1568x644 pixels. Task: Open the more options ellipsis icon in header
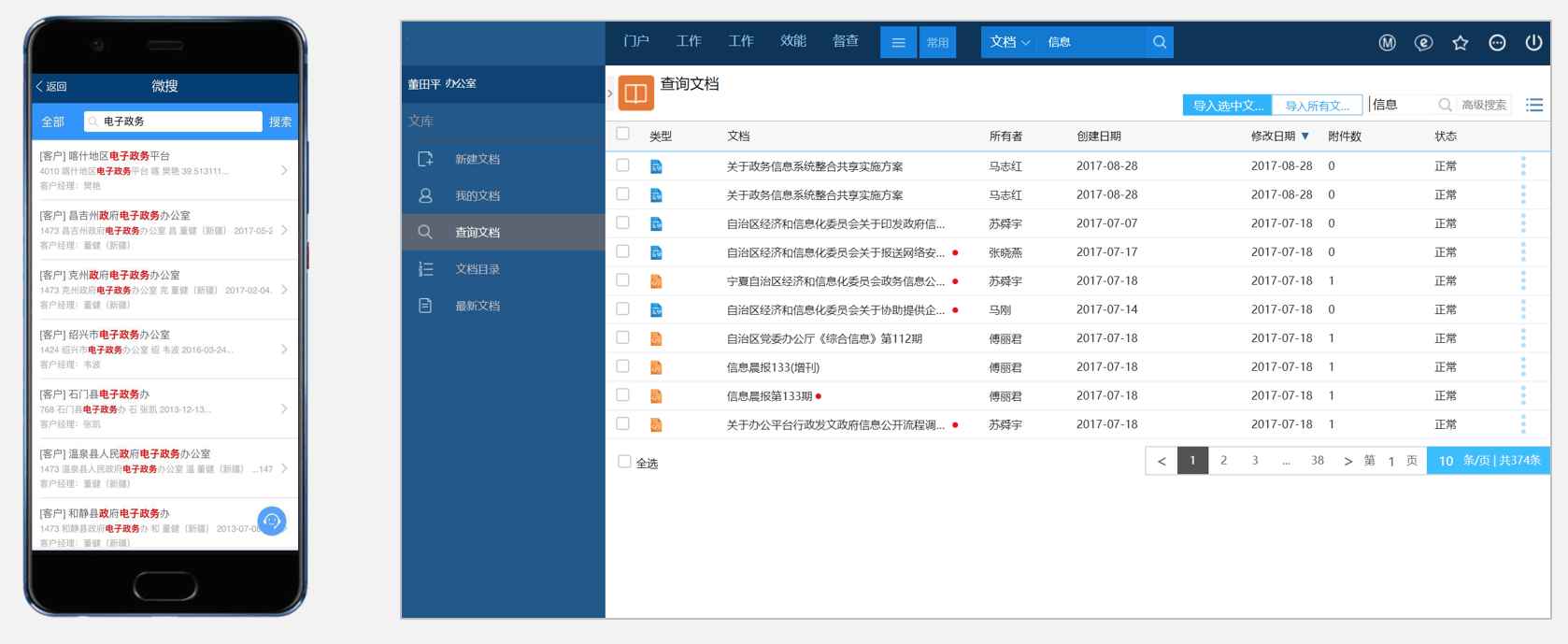click(x=1497, y=43)
